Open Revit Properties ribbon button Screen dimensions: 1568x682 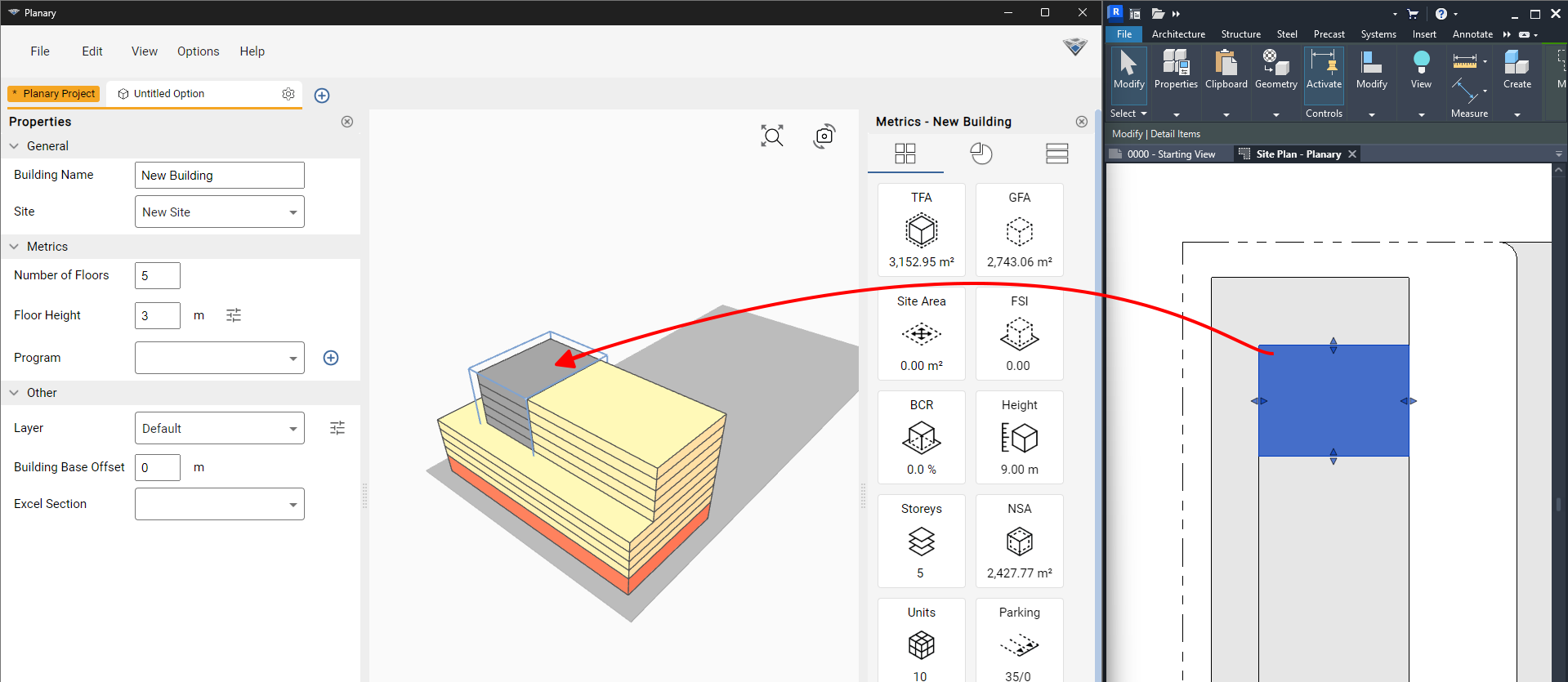tap(1176, 70)
